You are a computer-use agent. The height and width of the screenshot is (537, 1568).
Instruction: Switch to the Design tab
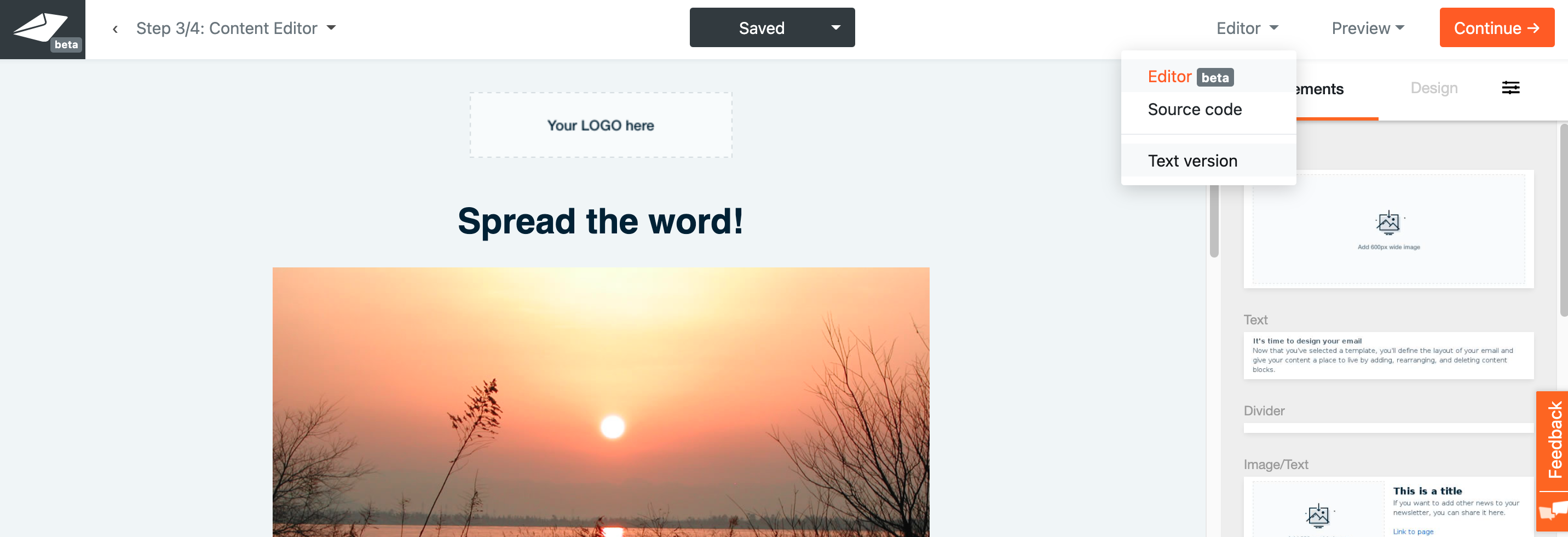(1433, 88)
